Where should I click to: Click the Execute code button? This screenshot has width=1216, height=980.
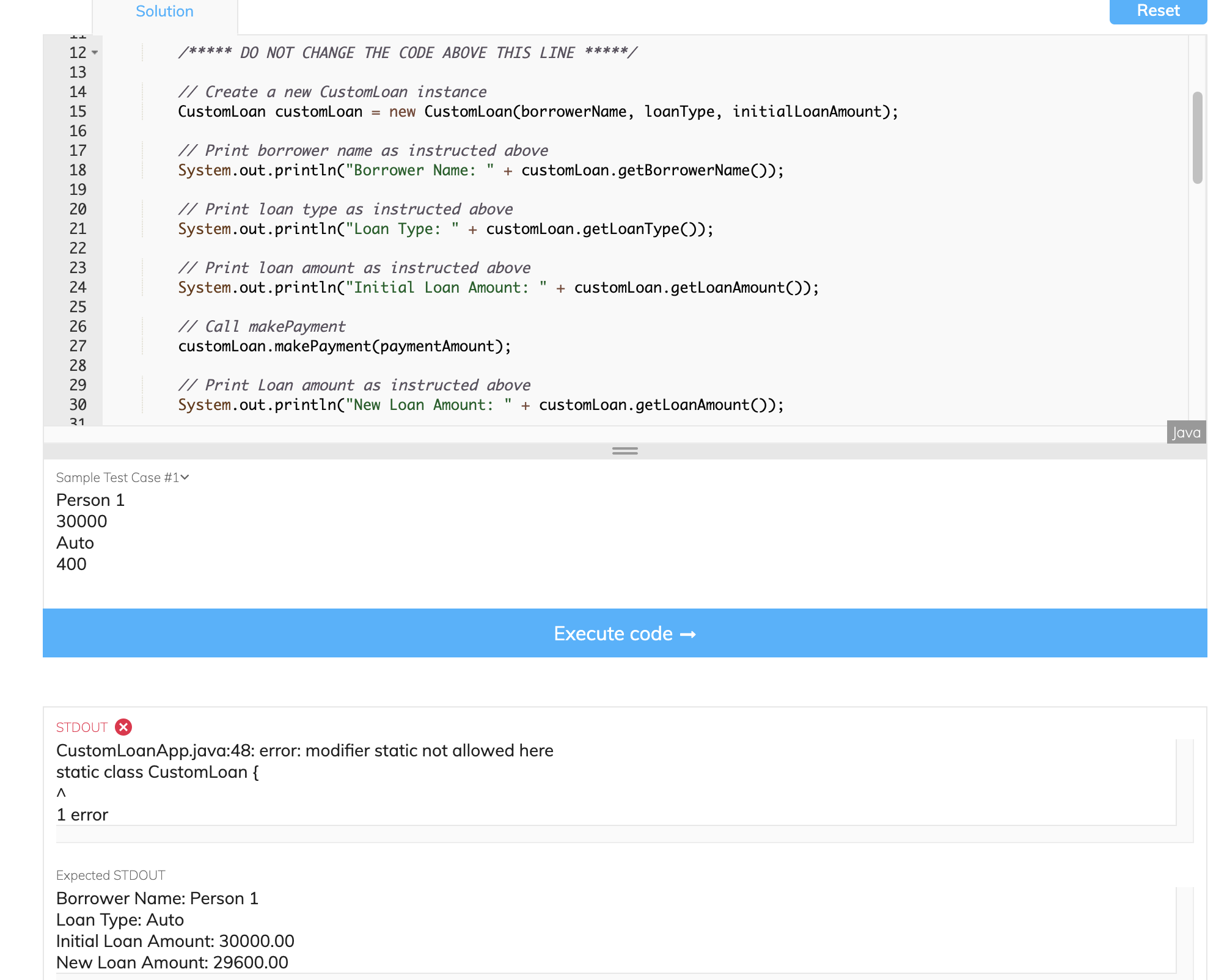(624, 633)
